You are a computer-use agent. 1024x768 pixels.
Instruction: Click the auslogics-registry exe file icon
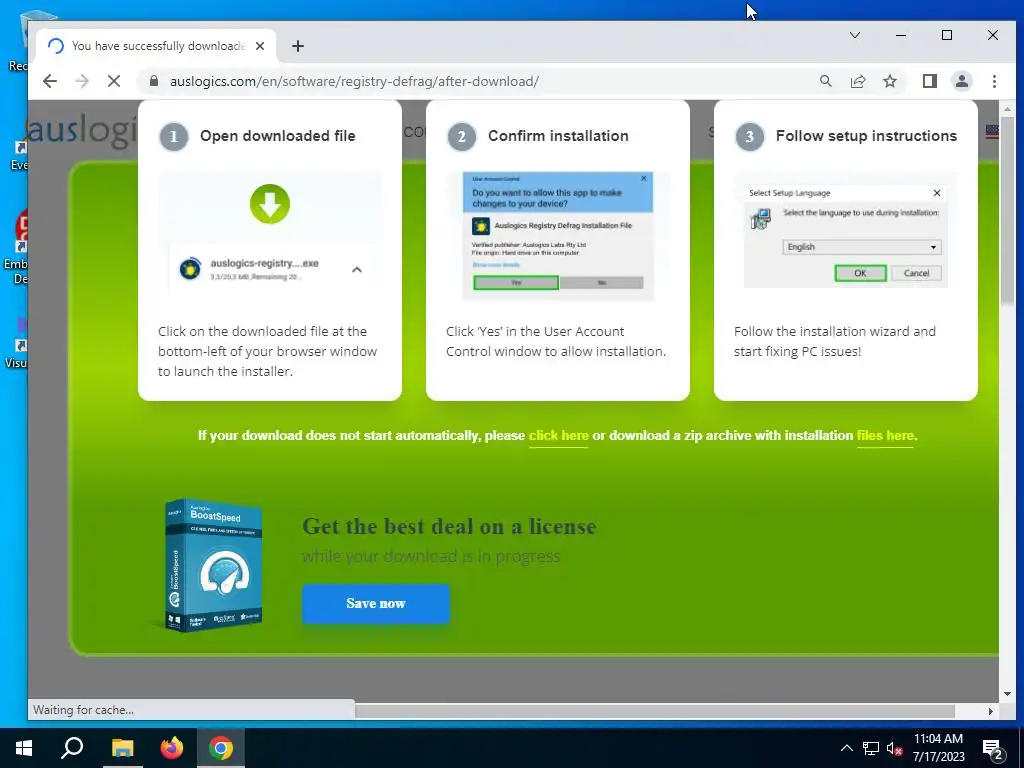(190, 268)
